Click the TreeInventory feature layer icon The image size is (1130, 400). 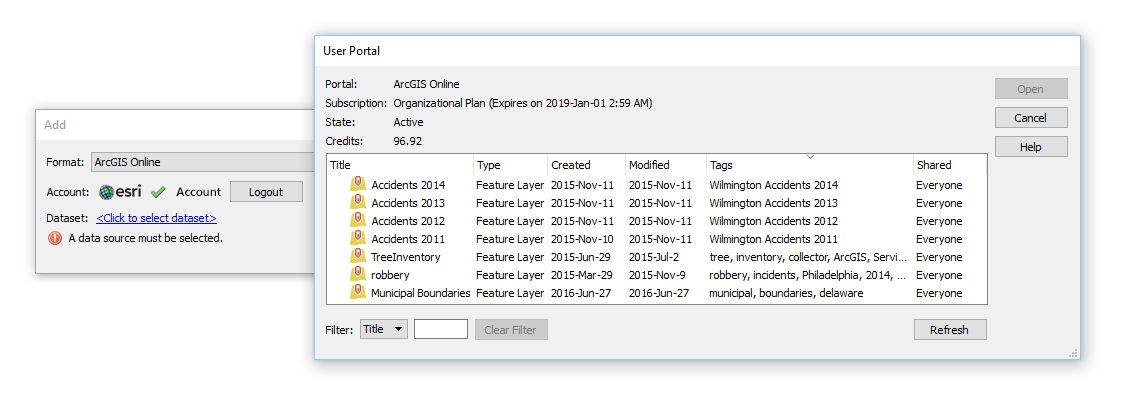358,257
